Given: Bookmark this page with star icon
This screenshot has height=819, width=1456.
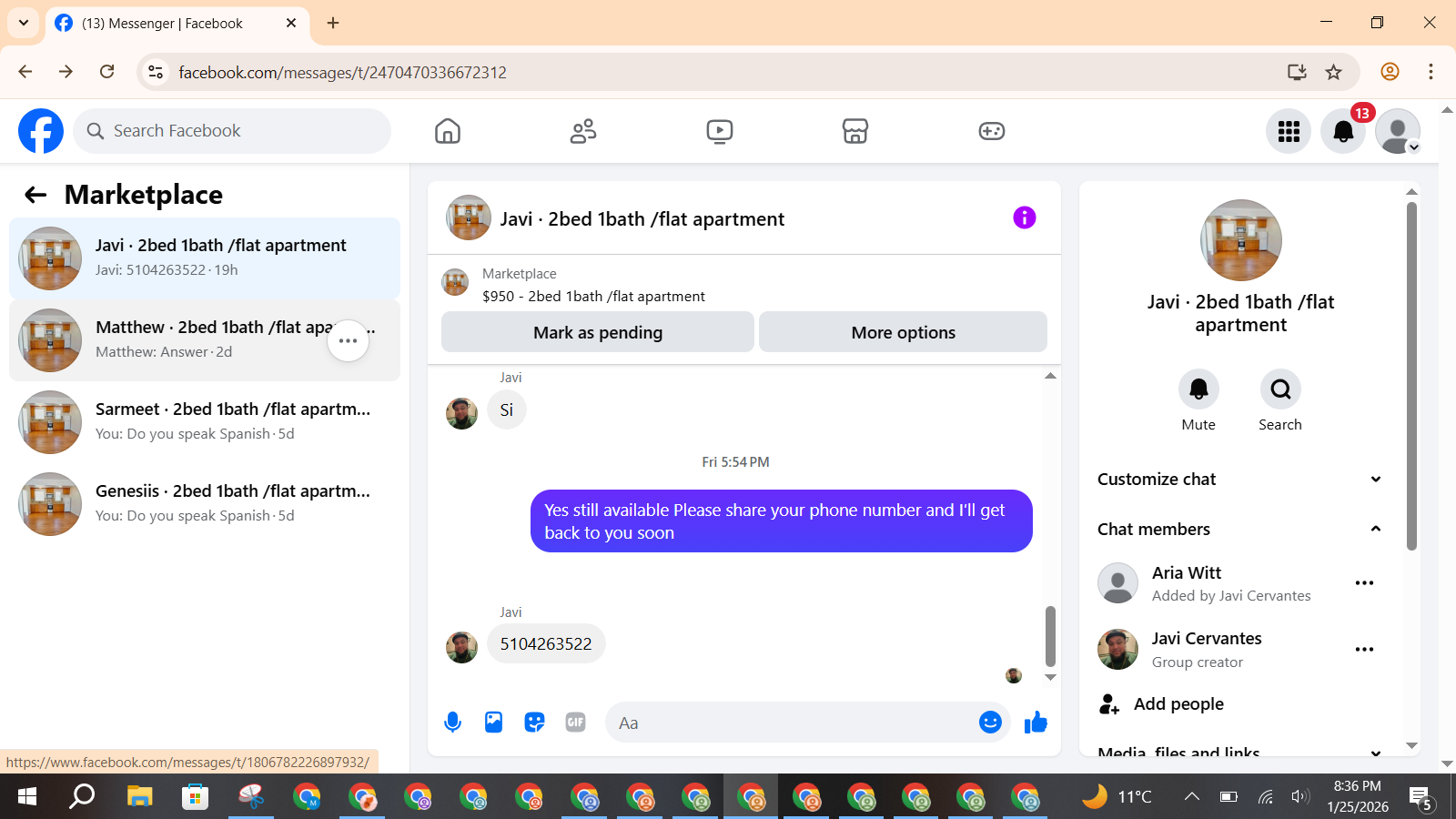Looking at the screenshot, I should [x=1333, y=72].
